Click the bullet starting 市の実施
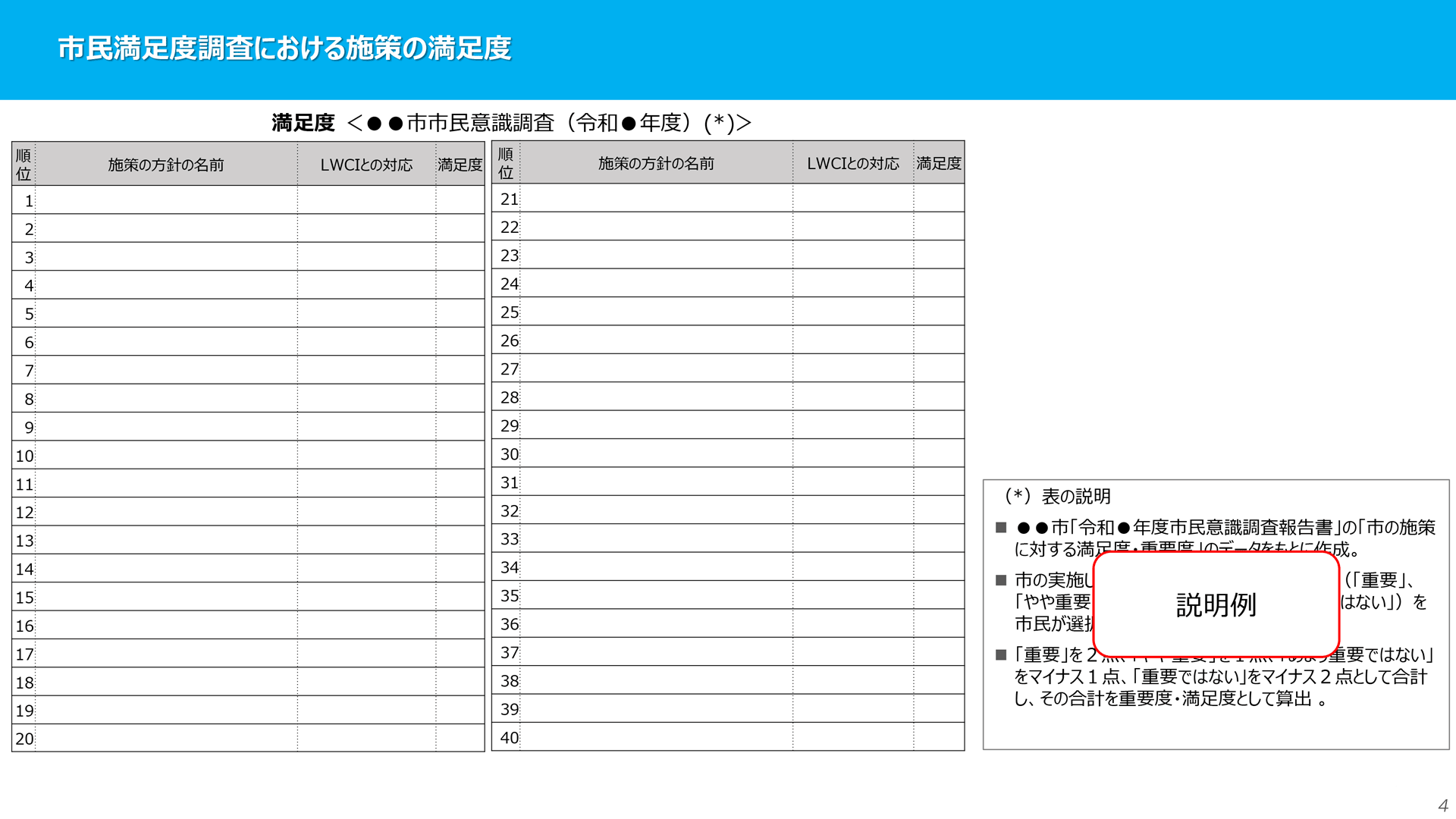This screenshot has width=1456, height=819. click(x=1213, y=602)
